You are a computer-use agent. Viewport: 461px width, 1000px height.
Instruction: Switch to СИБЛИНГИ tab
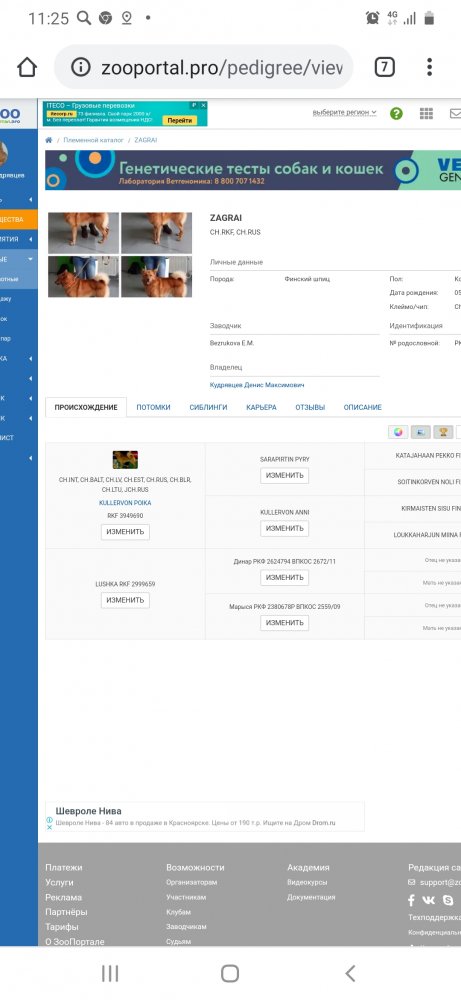coord(209,408)
